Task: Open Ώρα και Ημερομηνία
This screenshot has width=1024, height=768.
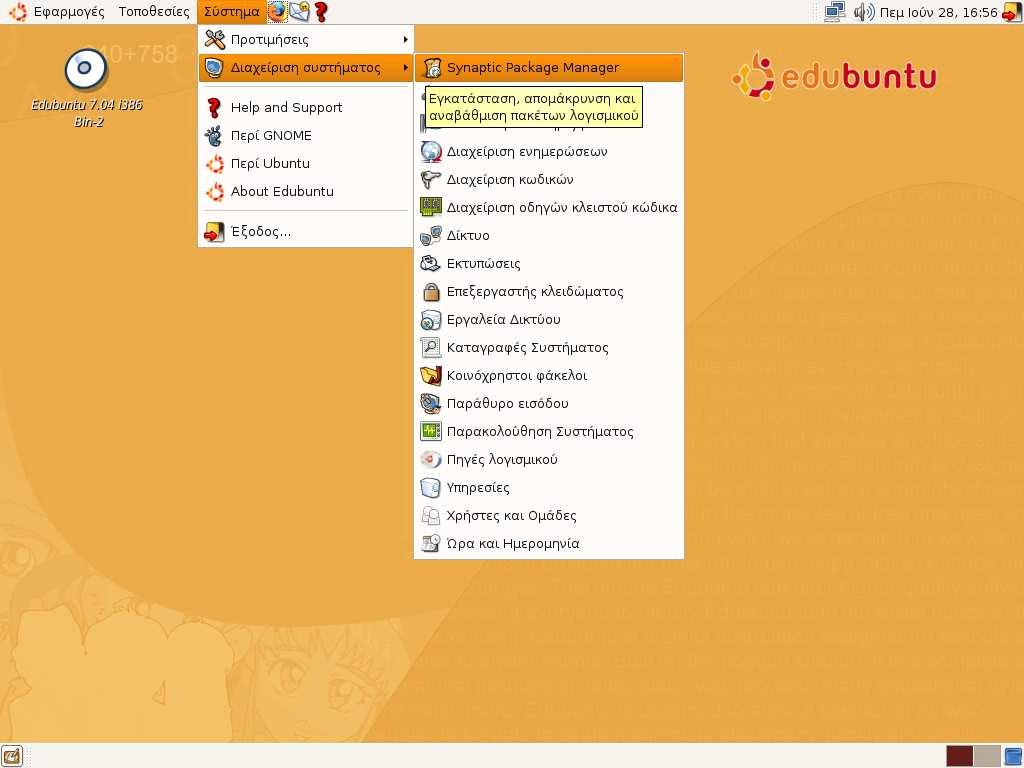Action: [549, 544]
